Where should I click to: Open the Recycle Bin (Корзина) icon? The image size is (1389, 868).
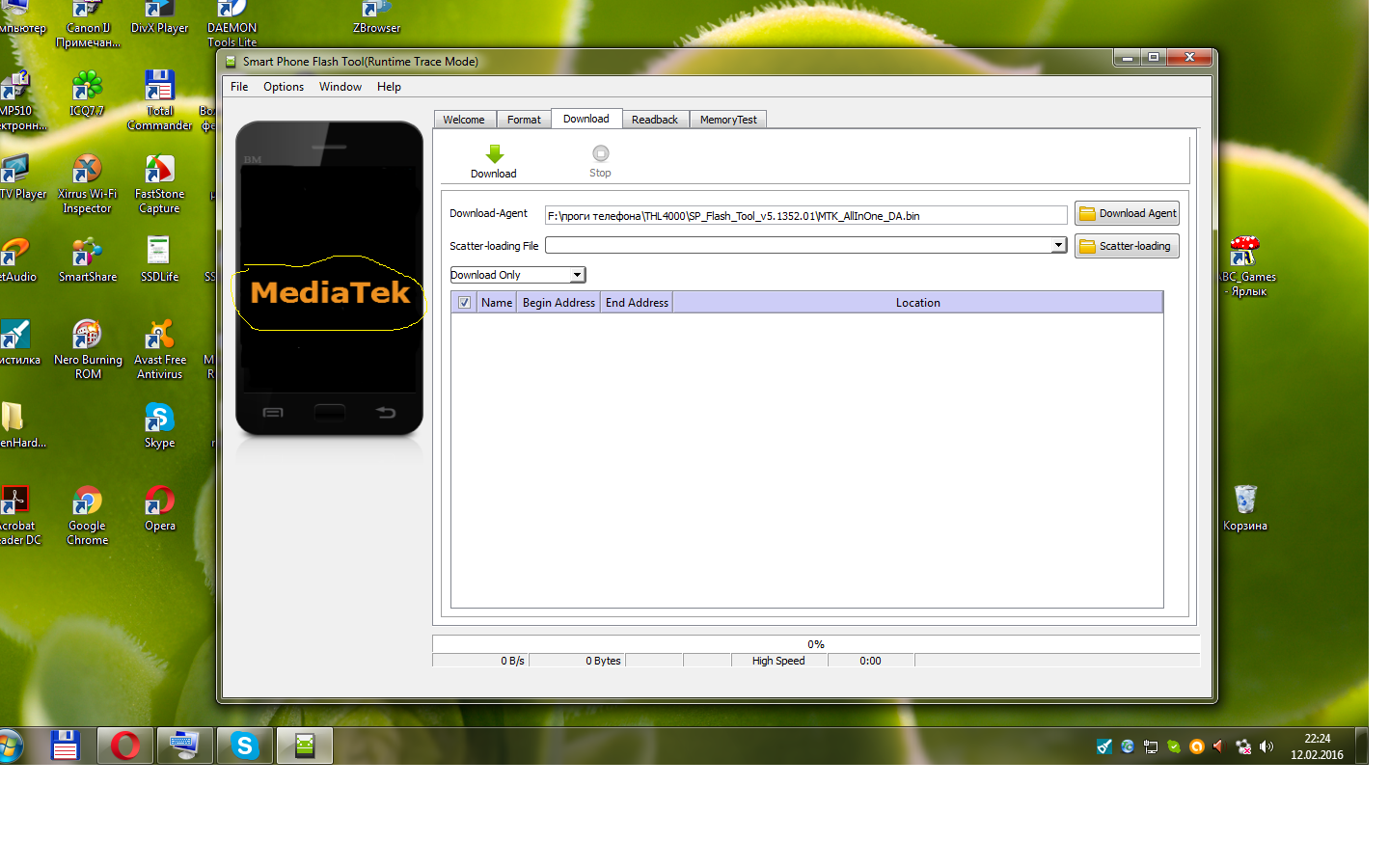pos(1244,501)
